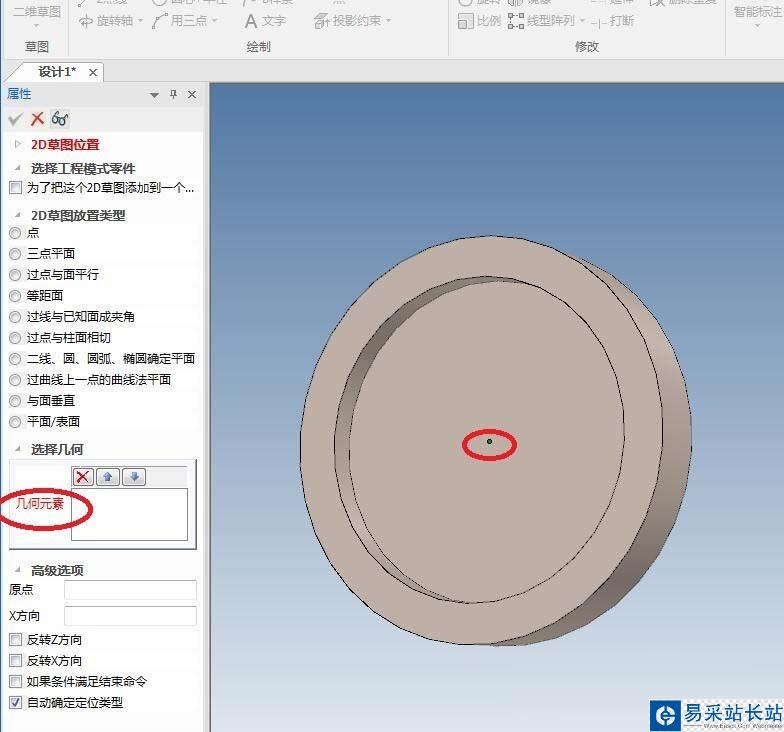
Task: Select 过点与柱面相切 radio option
Action: 15,338
